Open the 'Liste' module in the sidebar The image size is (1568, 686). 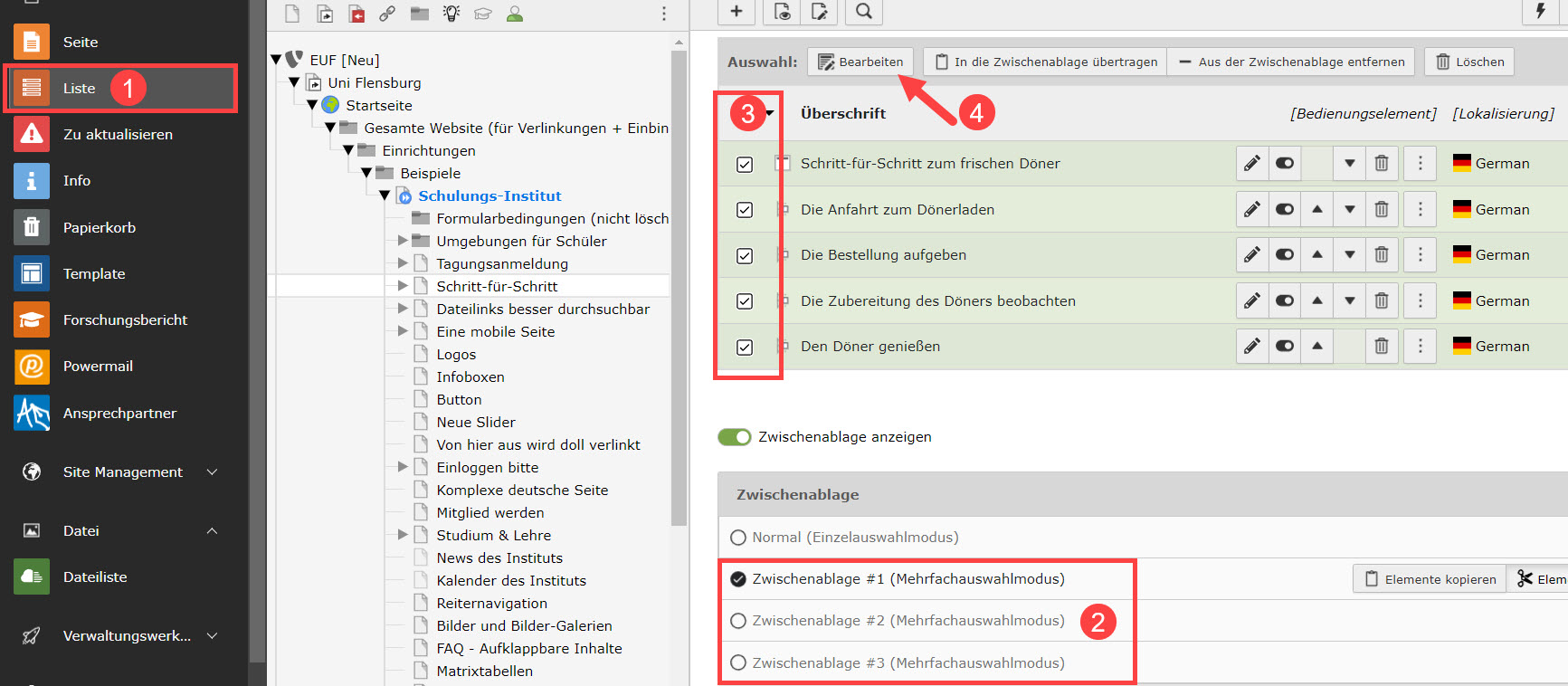79,88
